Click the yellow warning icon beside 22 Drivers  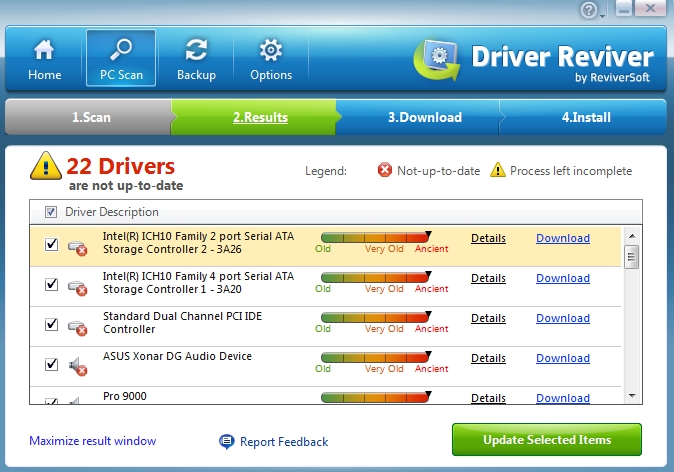(x=46, y=166)
